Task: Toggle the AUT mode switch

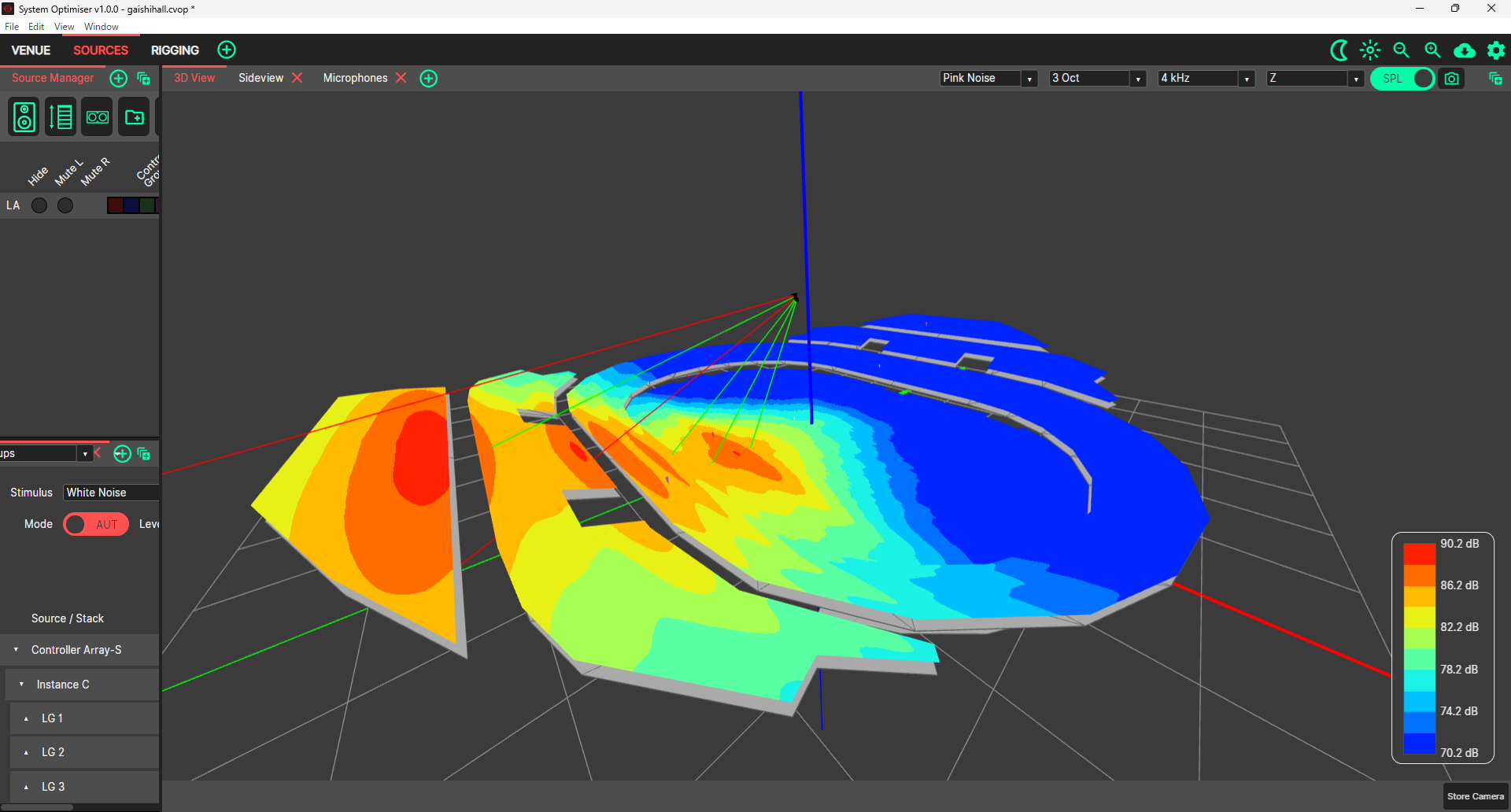Action: coord(96,524)
